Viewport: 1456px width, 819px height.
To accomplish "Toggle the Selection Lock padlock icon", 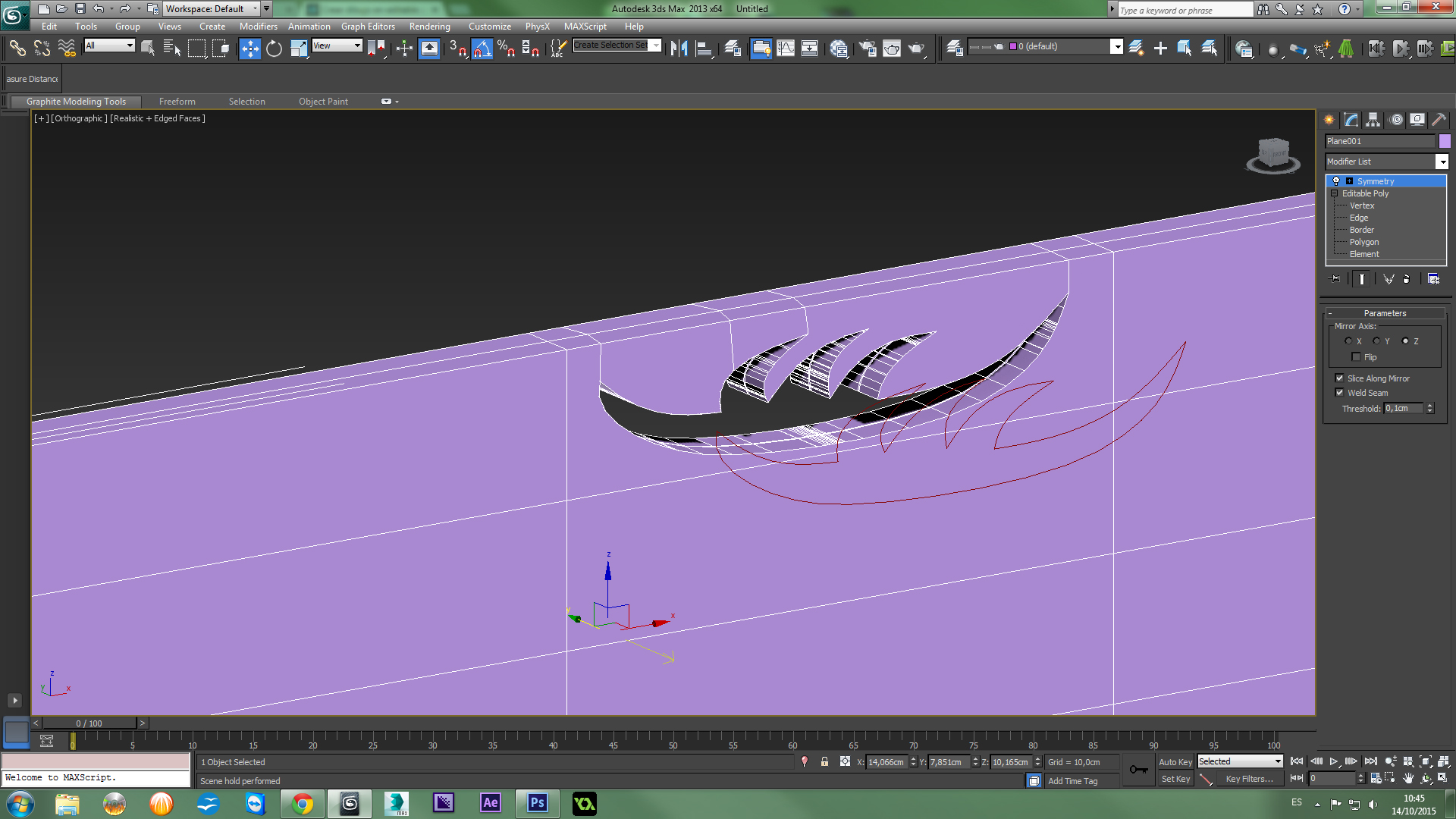I will point(824,761).
